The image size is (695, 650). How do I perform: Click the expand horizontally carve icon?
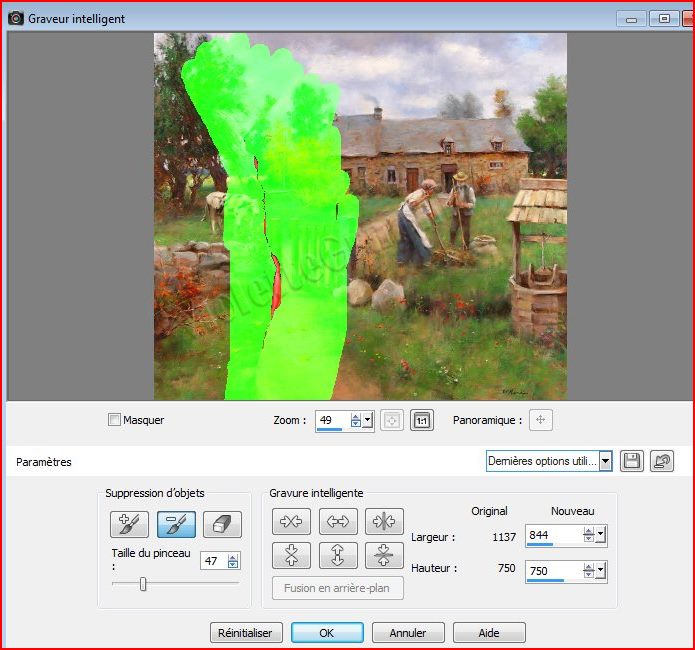(x=338, y=521)
